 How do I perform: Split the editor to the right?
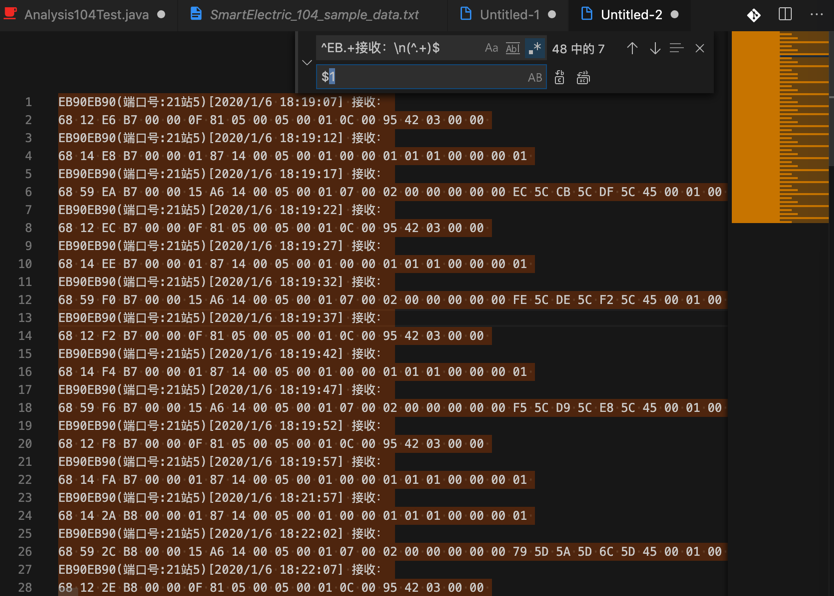(x=785, y=14)
